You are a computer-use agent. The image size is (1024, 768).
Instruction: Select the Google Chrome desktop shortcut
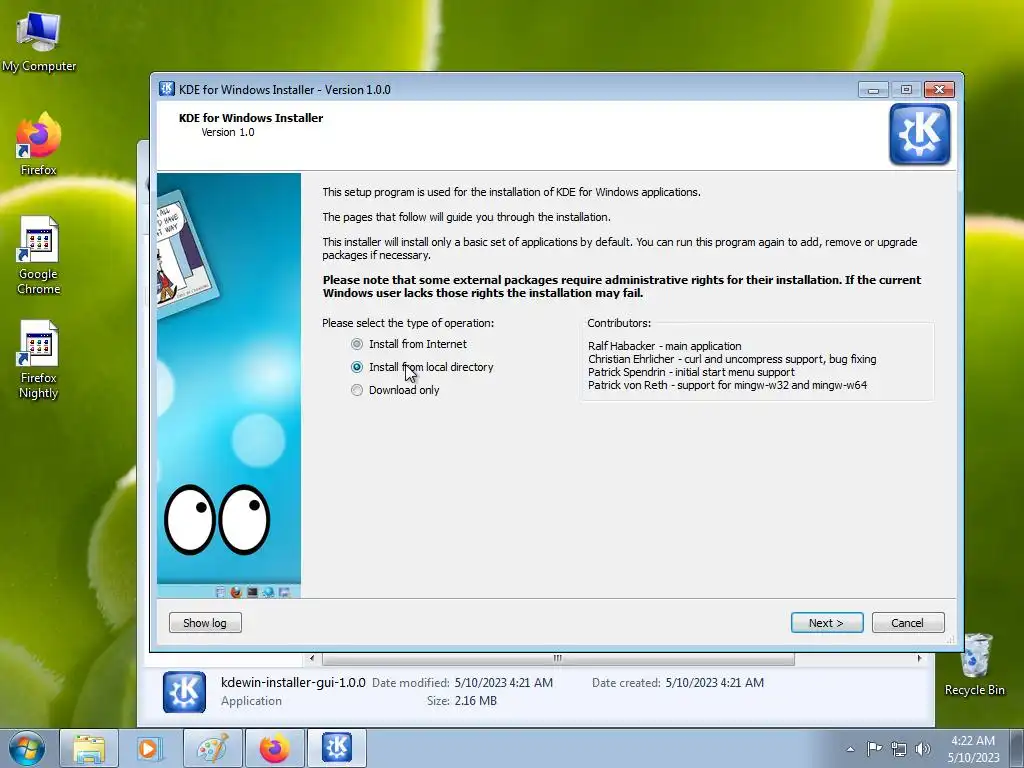click(39, 255)
